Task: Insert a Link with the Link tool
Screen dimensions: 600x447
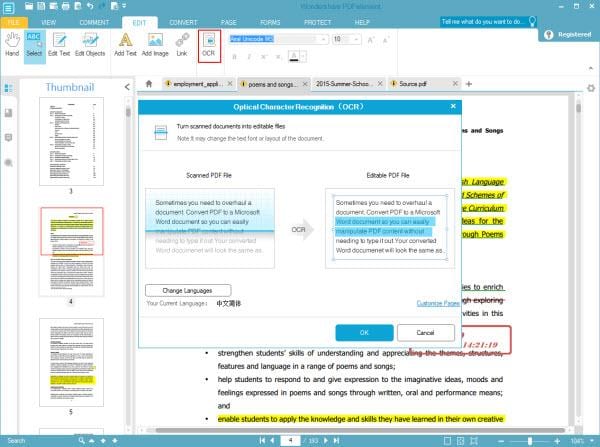Action: pyautogui.click(x=182, y=45)
